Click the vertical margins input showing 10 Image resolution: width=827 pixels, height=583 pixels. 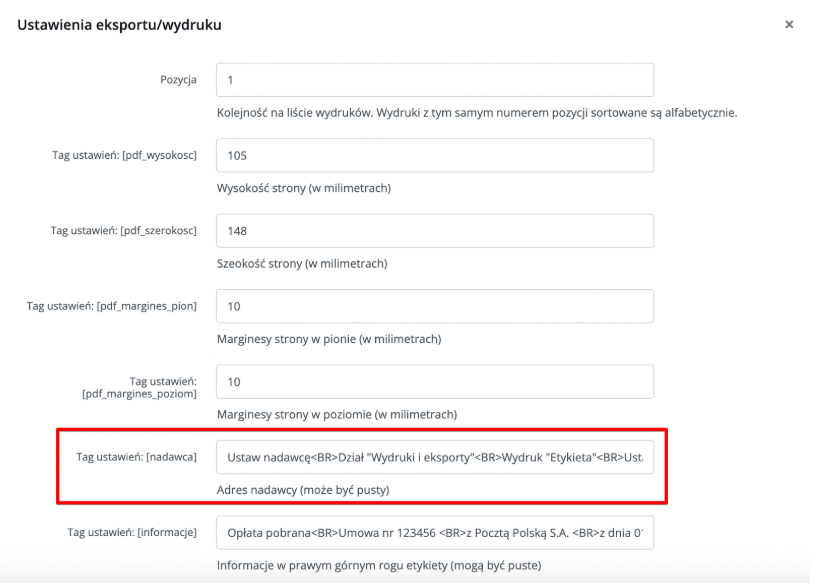pos(435,306)
